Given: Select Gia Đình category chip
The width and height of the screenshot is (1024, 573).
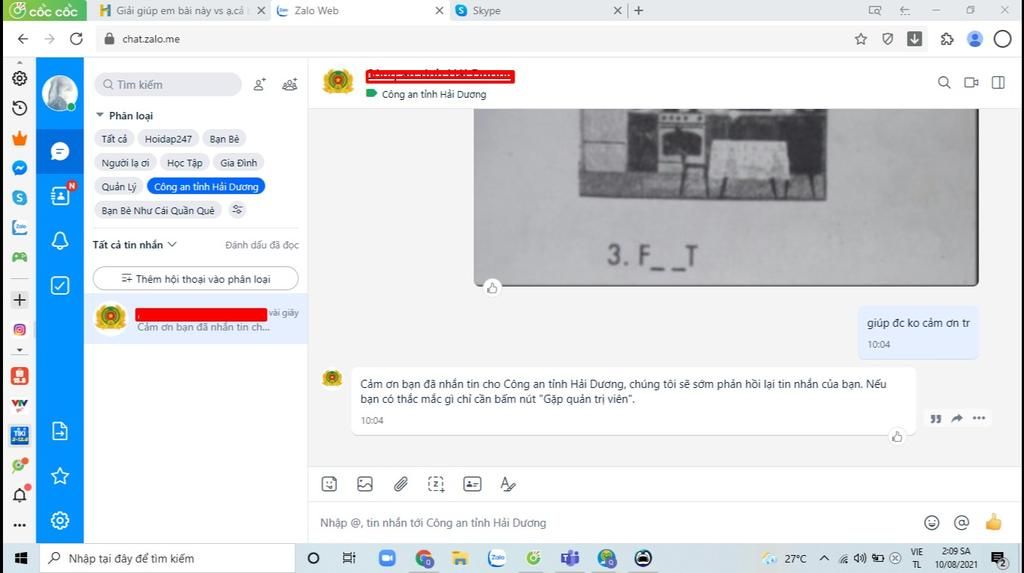Looking at the screenshot, I should click(238, 163).
